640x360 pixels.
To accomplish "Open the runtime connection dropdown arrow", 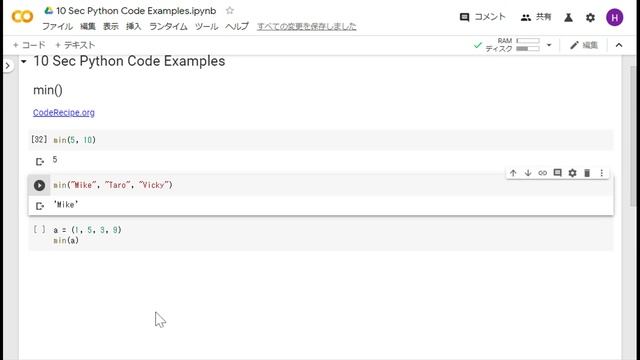I will click(x=549, y=45).
